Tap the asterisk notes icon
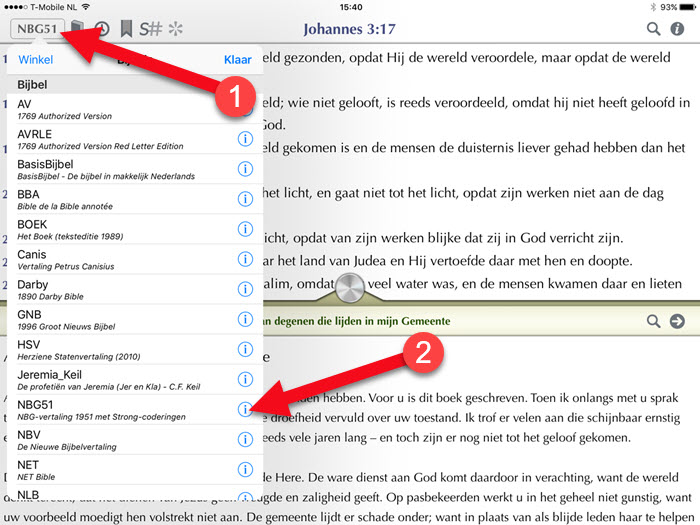Viewport: 700px width, 525px height. [175, 29]
